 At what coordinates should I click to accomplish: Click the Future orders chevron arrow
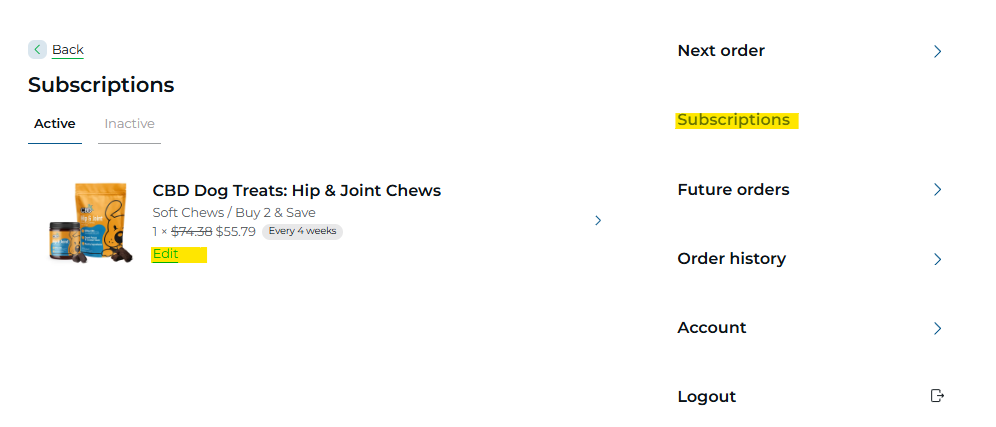pos(937,190)
